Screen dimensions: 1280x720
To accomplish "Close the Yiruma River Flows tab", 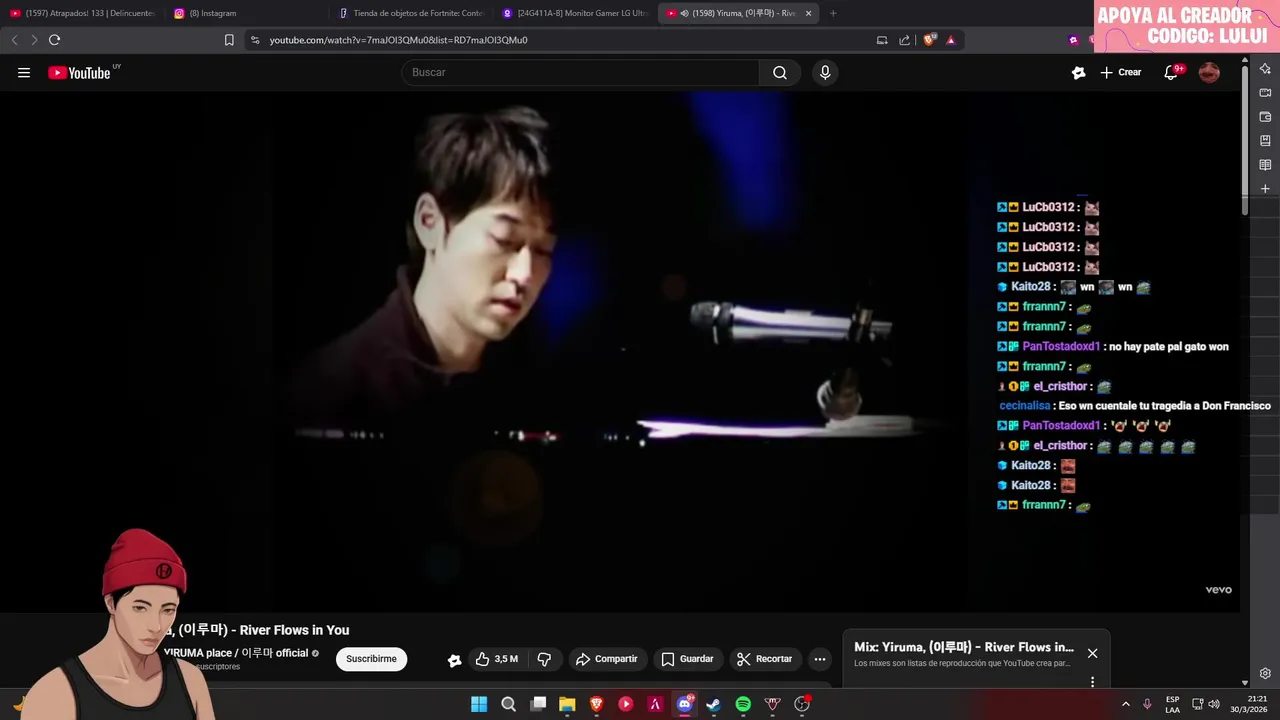I will point(808,13).
